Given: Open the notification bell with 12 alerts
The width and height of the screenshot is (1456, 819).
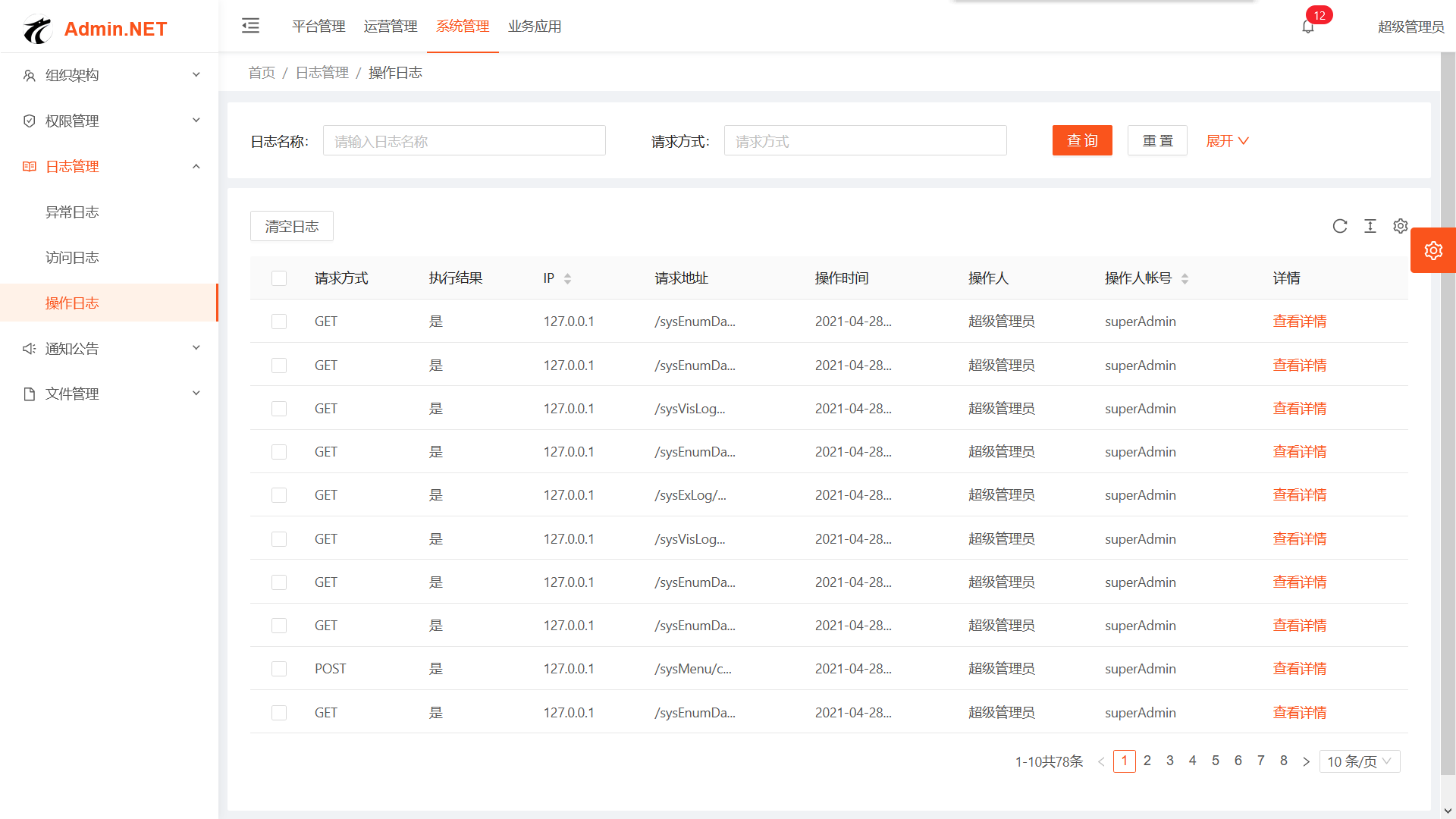Looking at the screenshot, I should tap(1308, 27).
